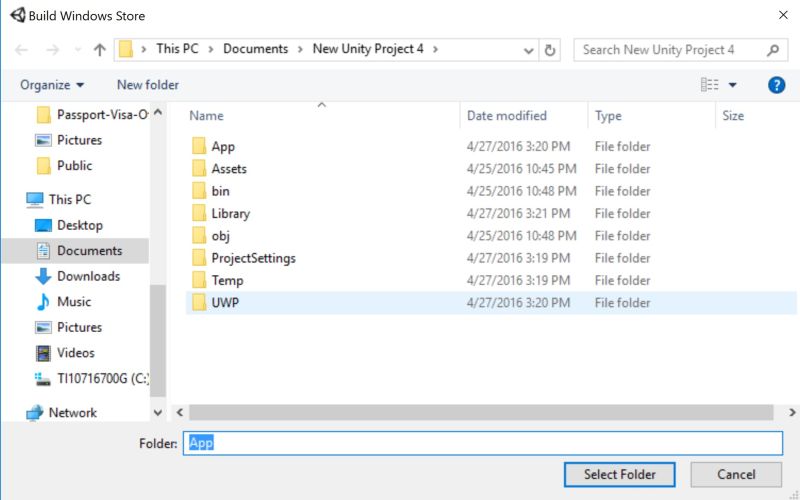Image resolution: width=800 pixels, height=500 pixels.
Task: Select the Temp folder icon
Action: tap(199, 280)
